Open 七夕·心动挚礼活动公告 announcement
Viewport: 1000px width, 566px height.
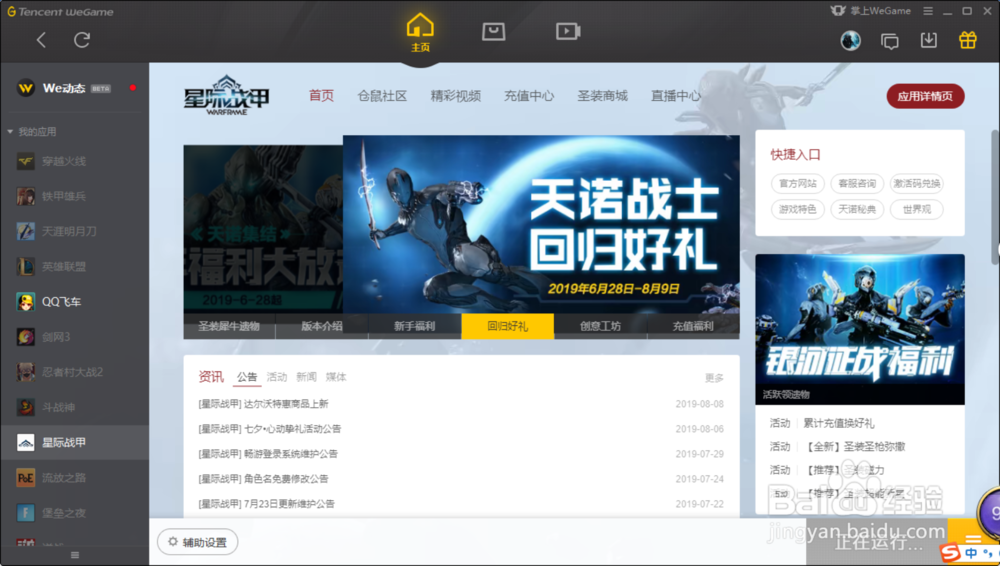point(270,429)
